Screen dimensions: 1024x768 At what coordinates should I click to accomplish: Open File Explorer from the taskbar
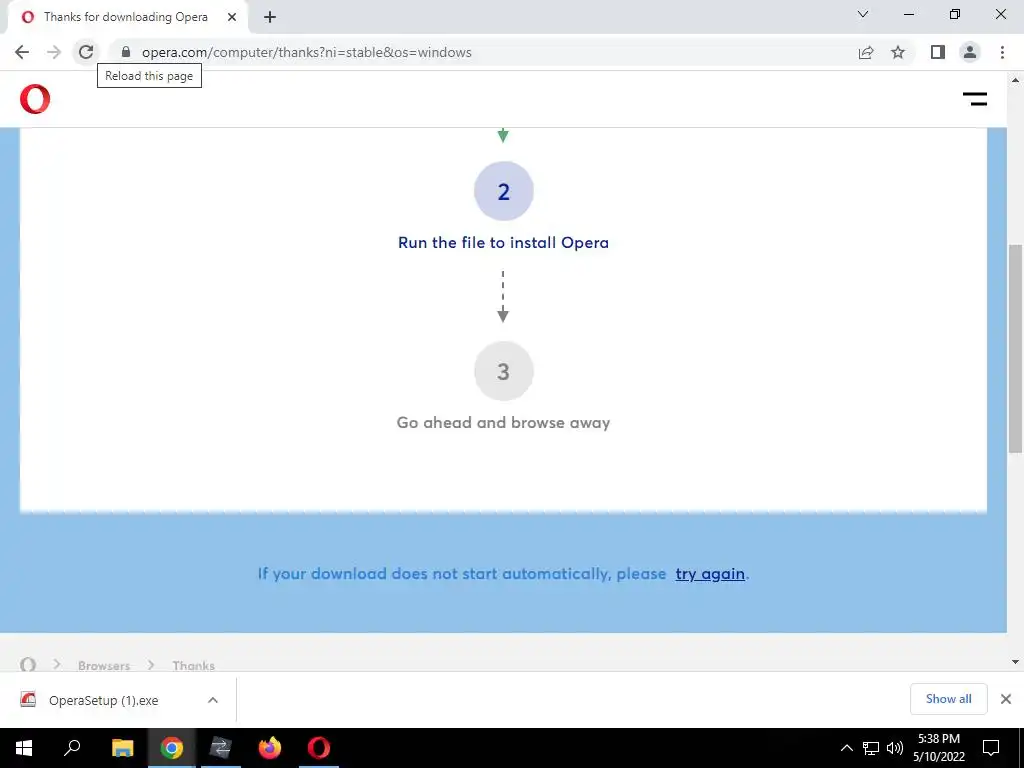click(122, 748)
